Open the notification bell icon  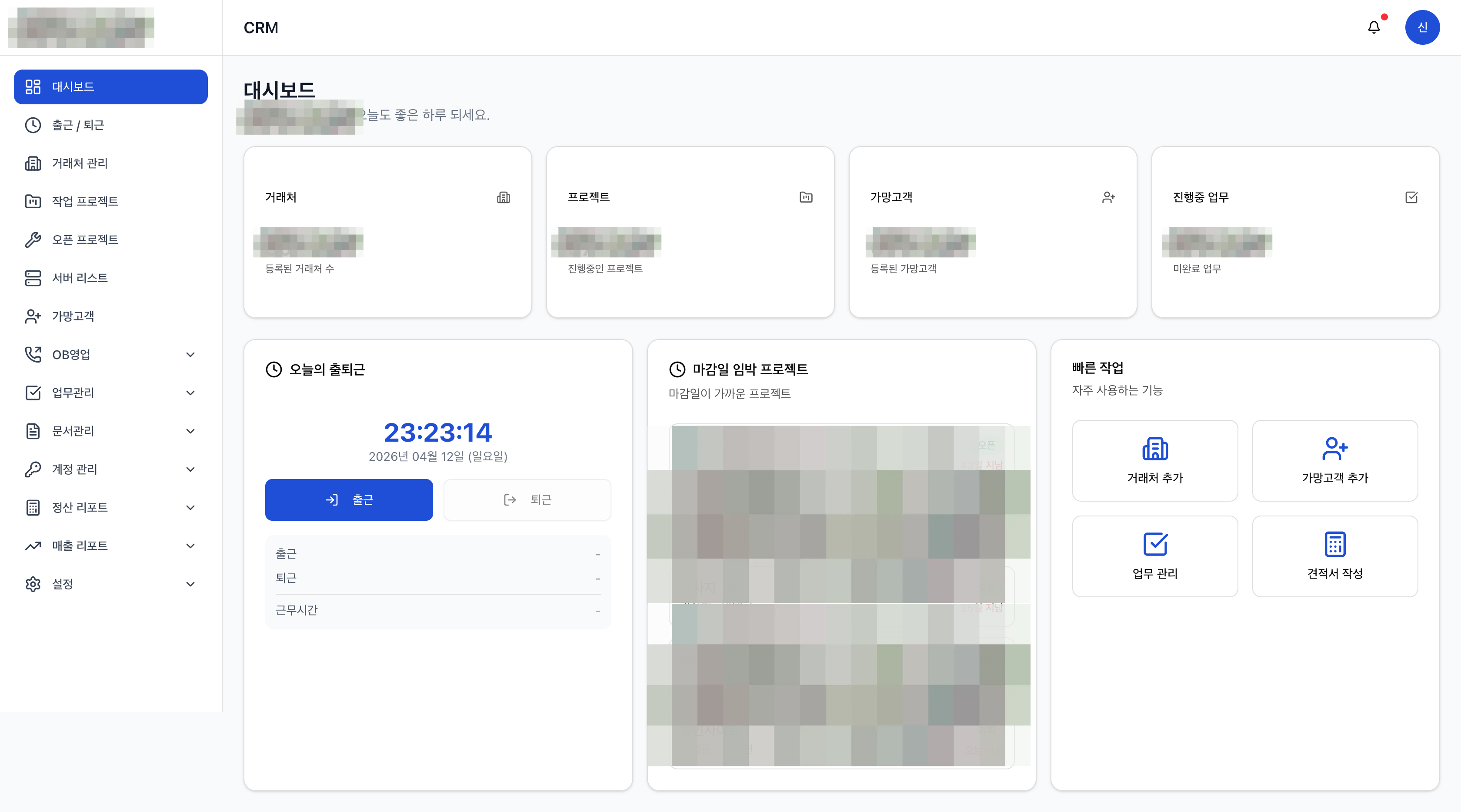[1374, 27]
